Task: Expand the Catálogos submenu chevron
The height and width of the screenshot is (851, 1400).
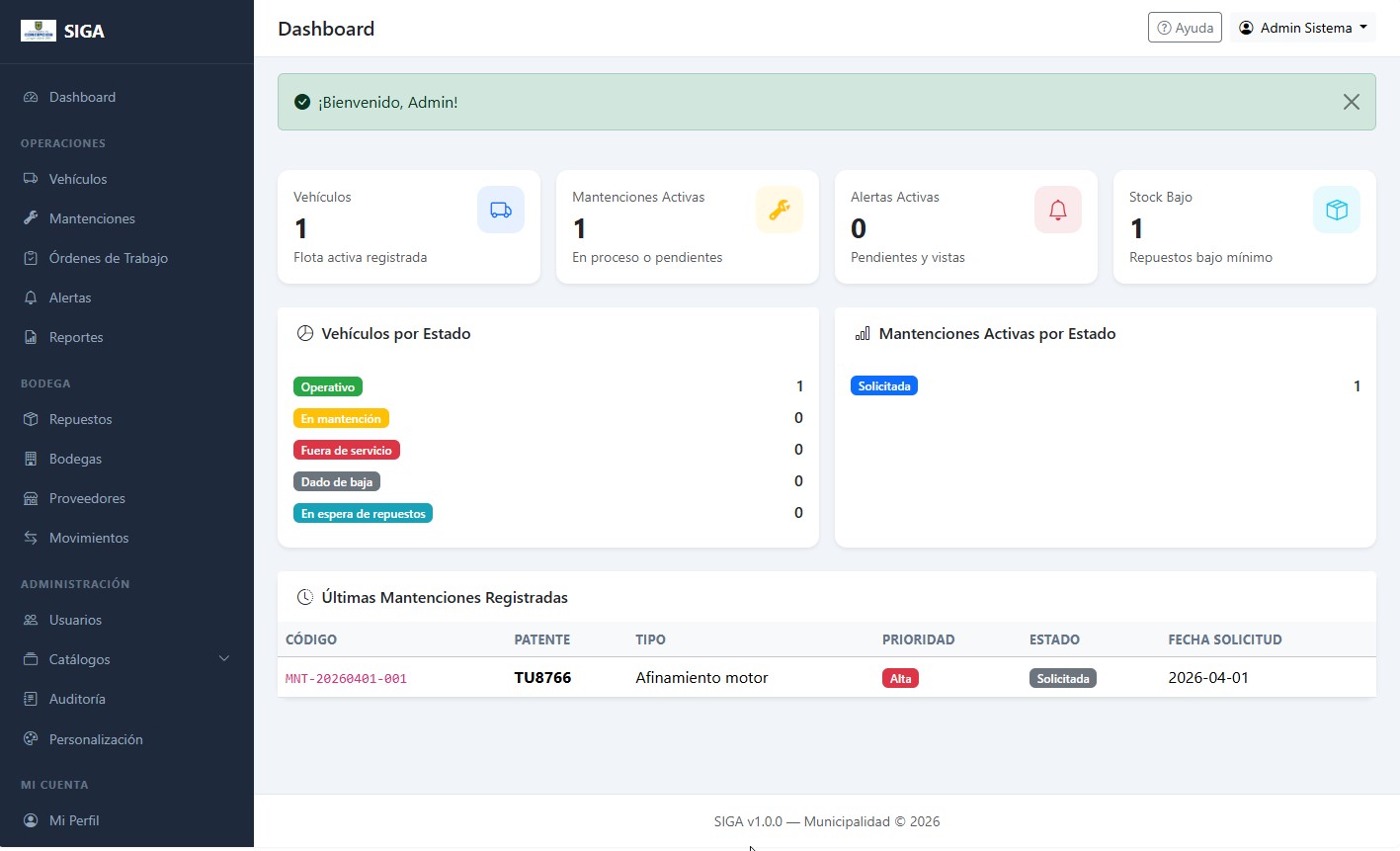Action: [224, 658]
